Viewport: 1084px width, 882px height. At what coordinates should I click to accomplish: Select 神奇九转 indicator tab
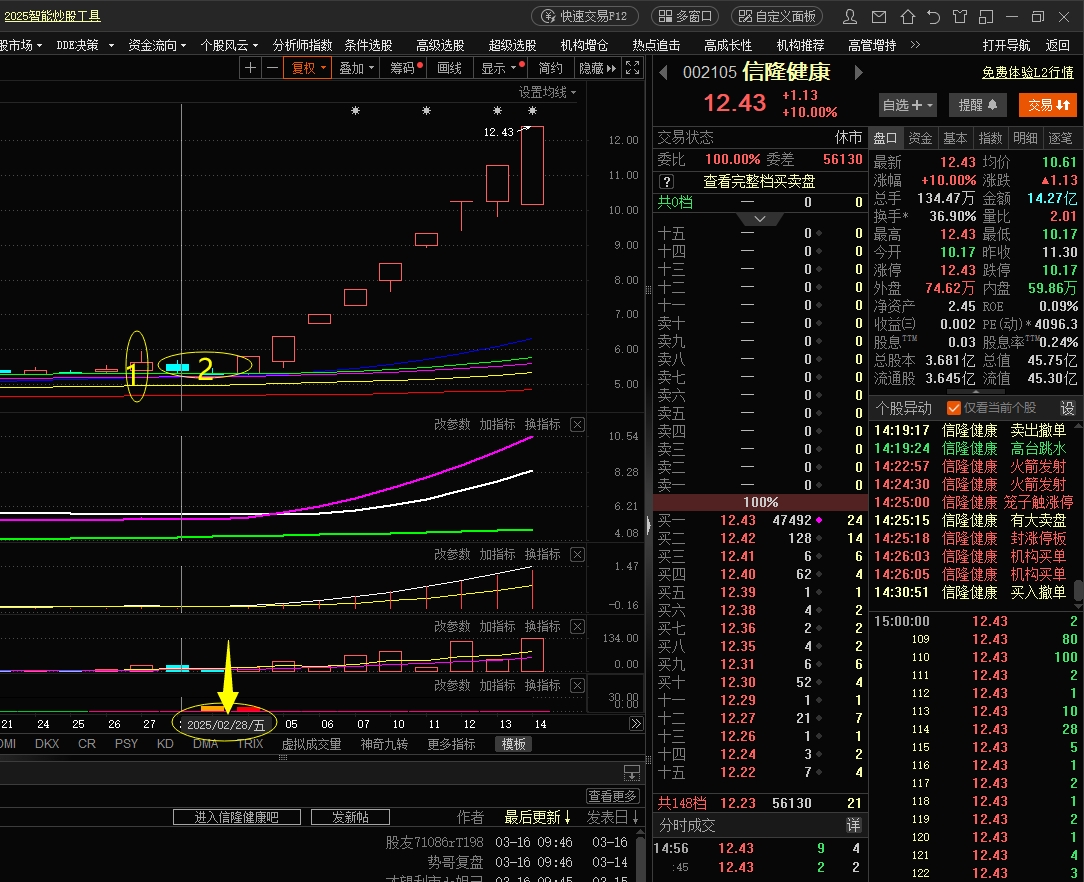tap(384, 744)
